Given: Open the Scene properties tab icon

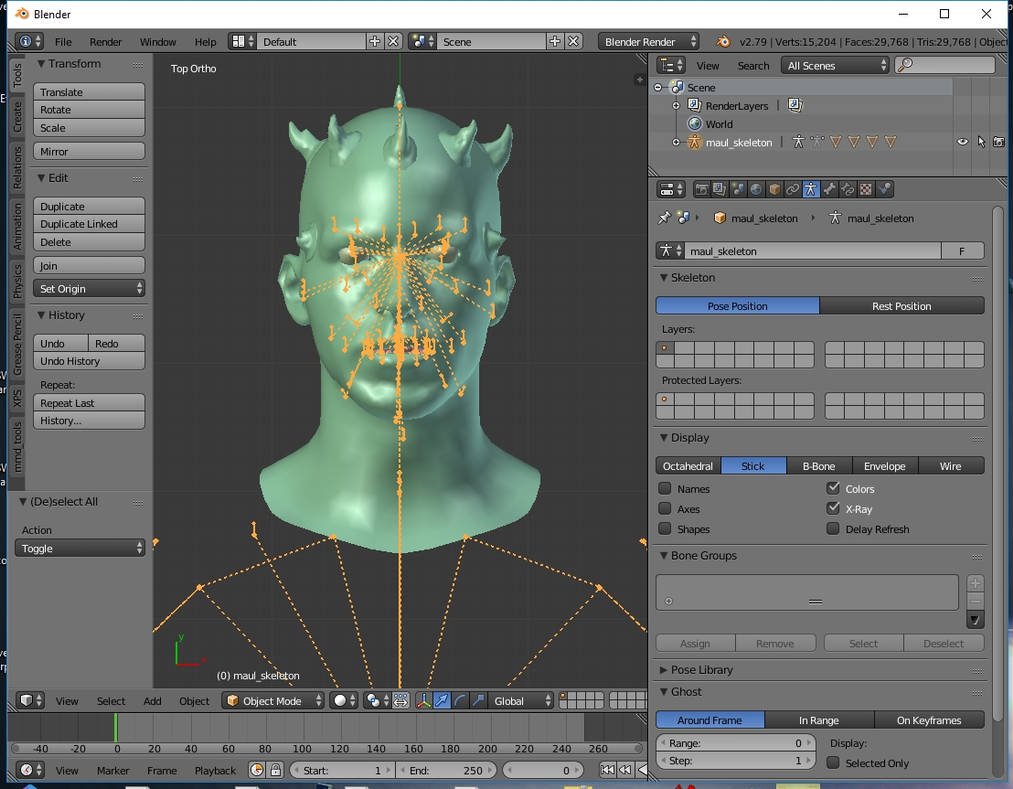Looking at the screenshot, I should point(738,189).
